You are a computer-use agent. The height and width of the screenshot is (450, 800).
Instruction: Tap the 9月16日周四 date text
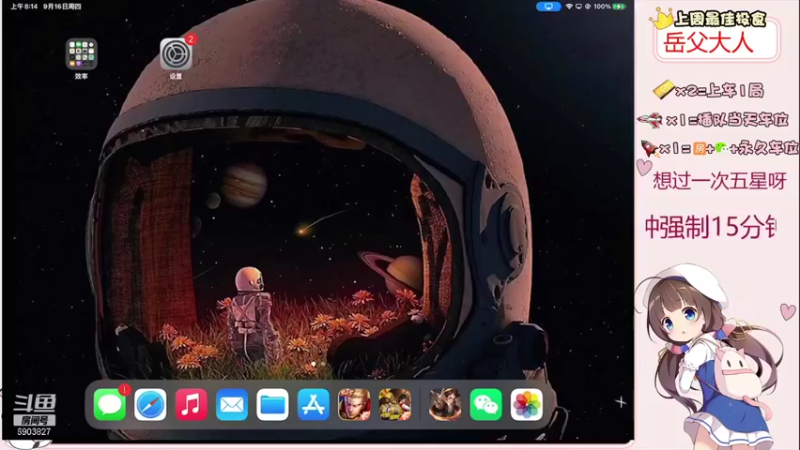(62, 7)
